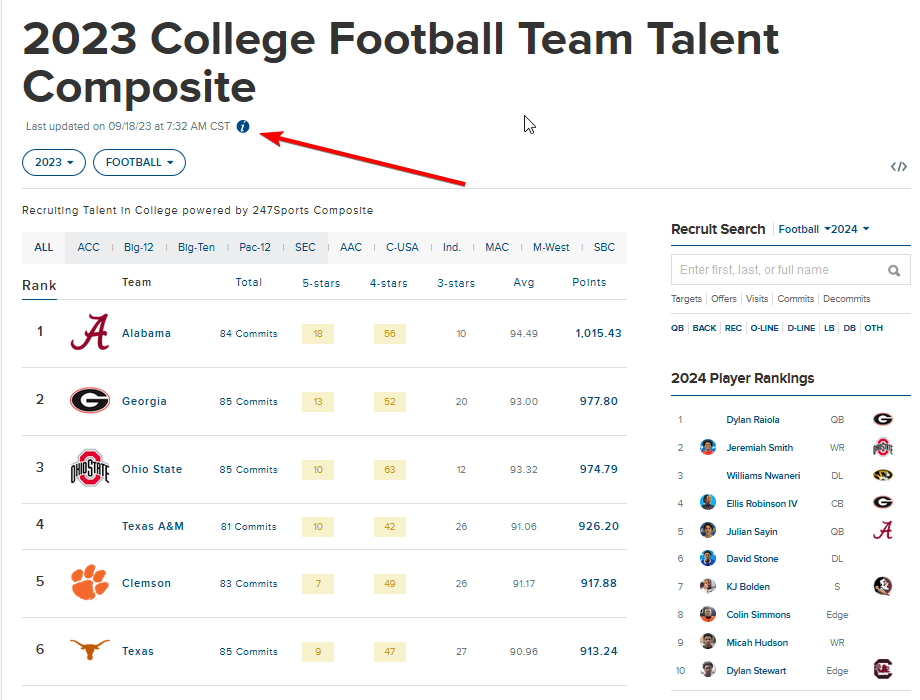
Task: Select the SEC conference tab
Action: pos(305,247)
